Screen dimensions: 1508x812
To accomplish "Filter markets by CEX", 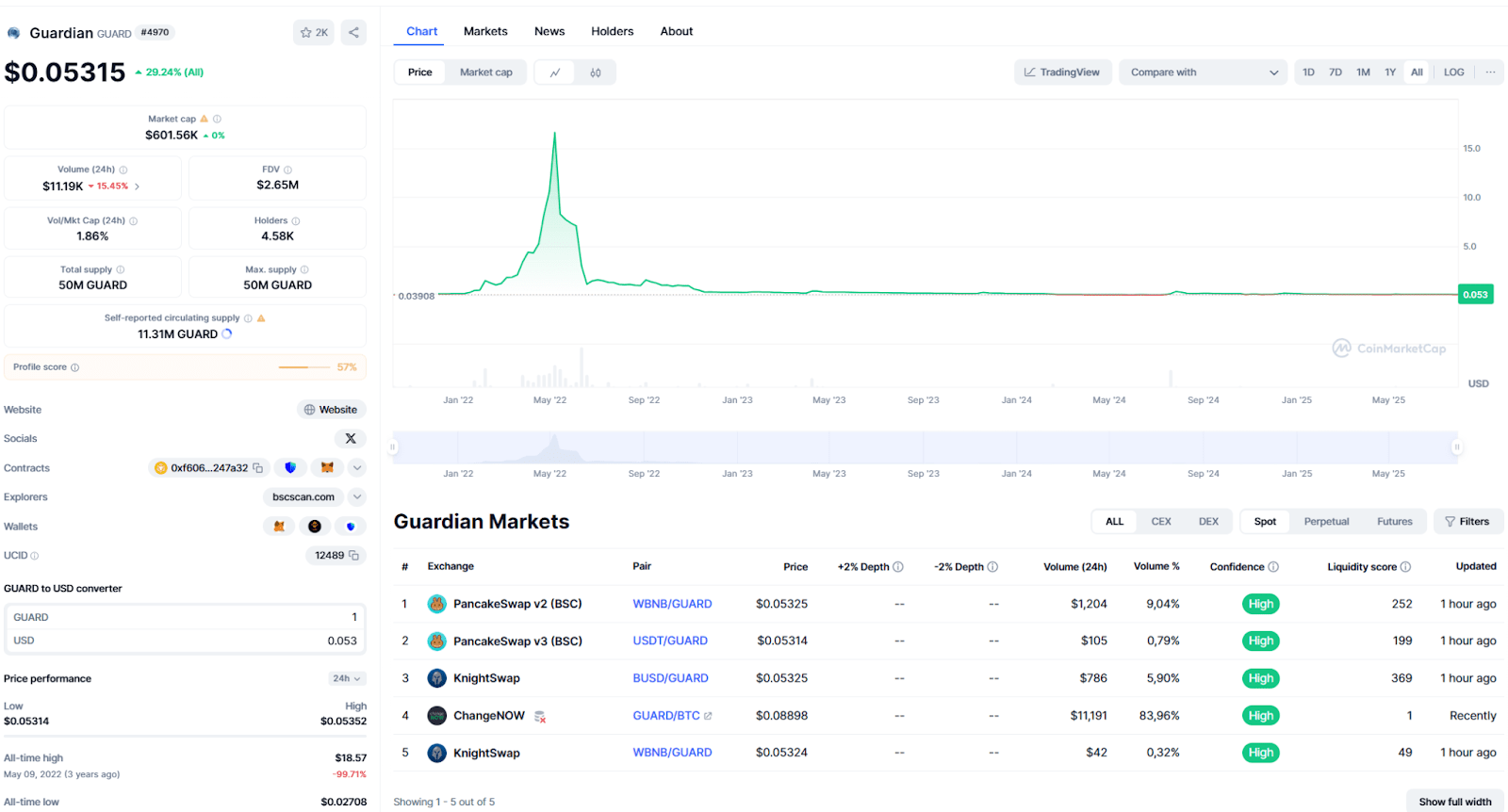I will coord(1161,522).
